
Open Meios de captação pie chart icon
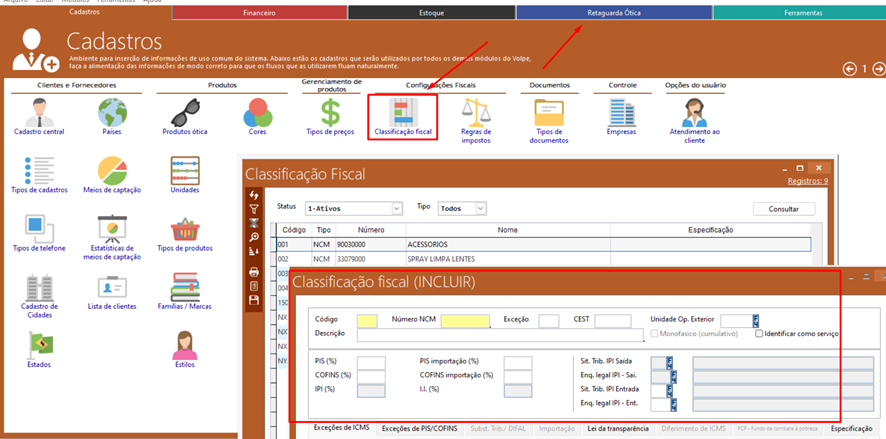point(112,172)
